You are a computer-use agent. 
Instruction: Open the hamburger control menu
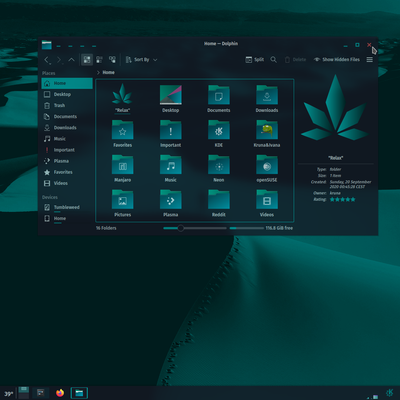[370, 60]
